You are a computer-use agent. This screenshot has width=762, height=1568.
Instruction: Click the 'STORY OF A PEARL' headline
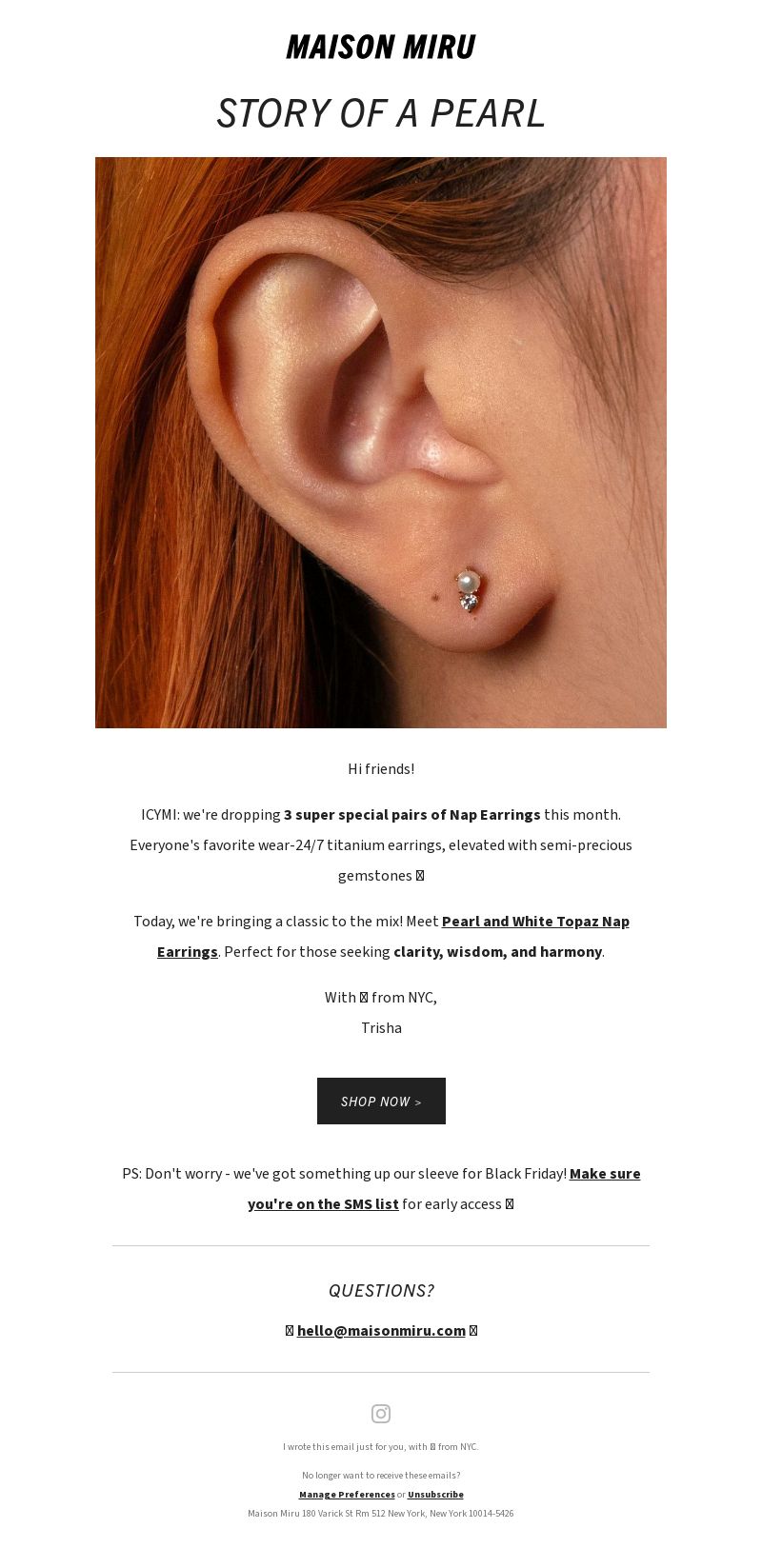(381, 113)
